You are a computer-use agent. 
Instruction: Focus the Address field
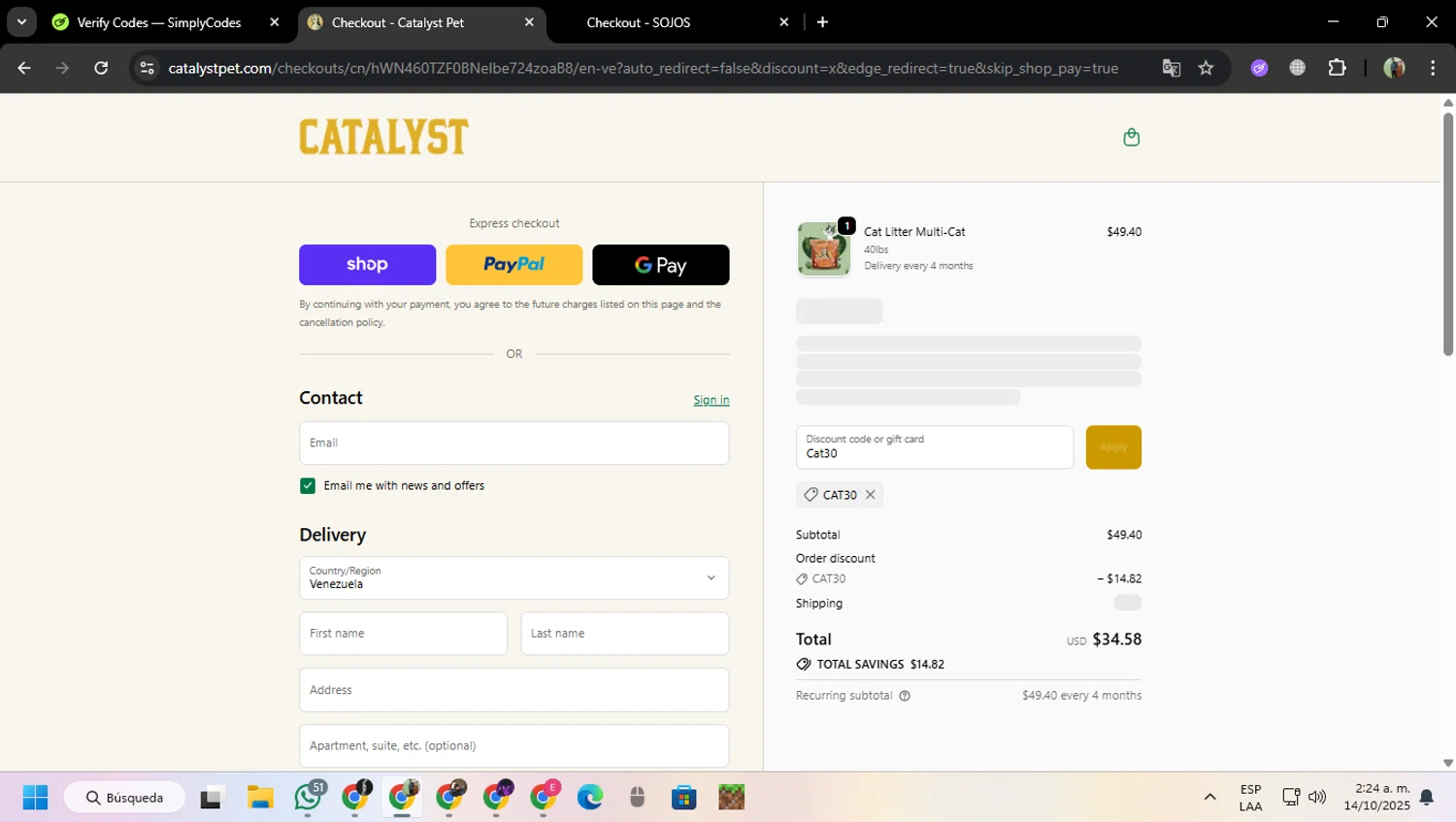(514, 690)
